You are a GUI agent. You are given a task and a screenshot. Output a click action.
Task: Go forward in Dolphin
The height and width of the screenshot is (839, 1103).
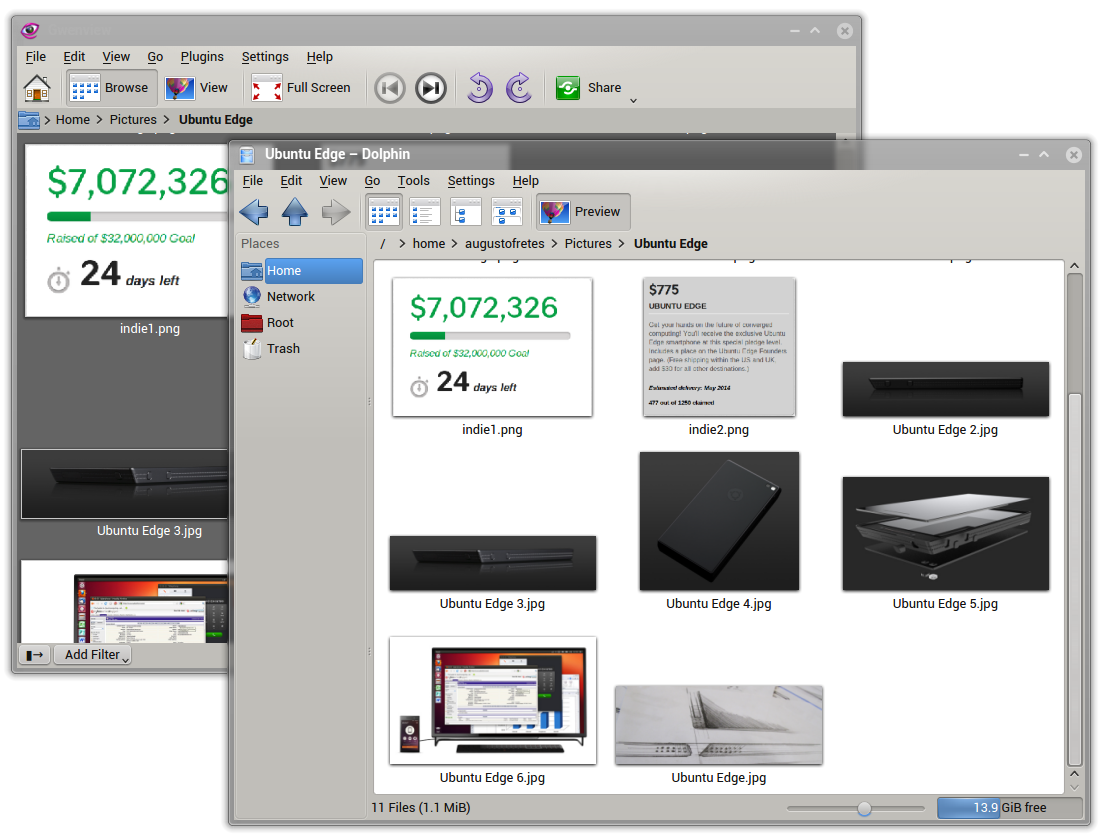(x=336, y=212)
